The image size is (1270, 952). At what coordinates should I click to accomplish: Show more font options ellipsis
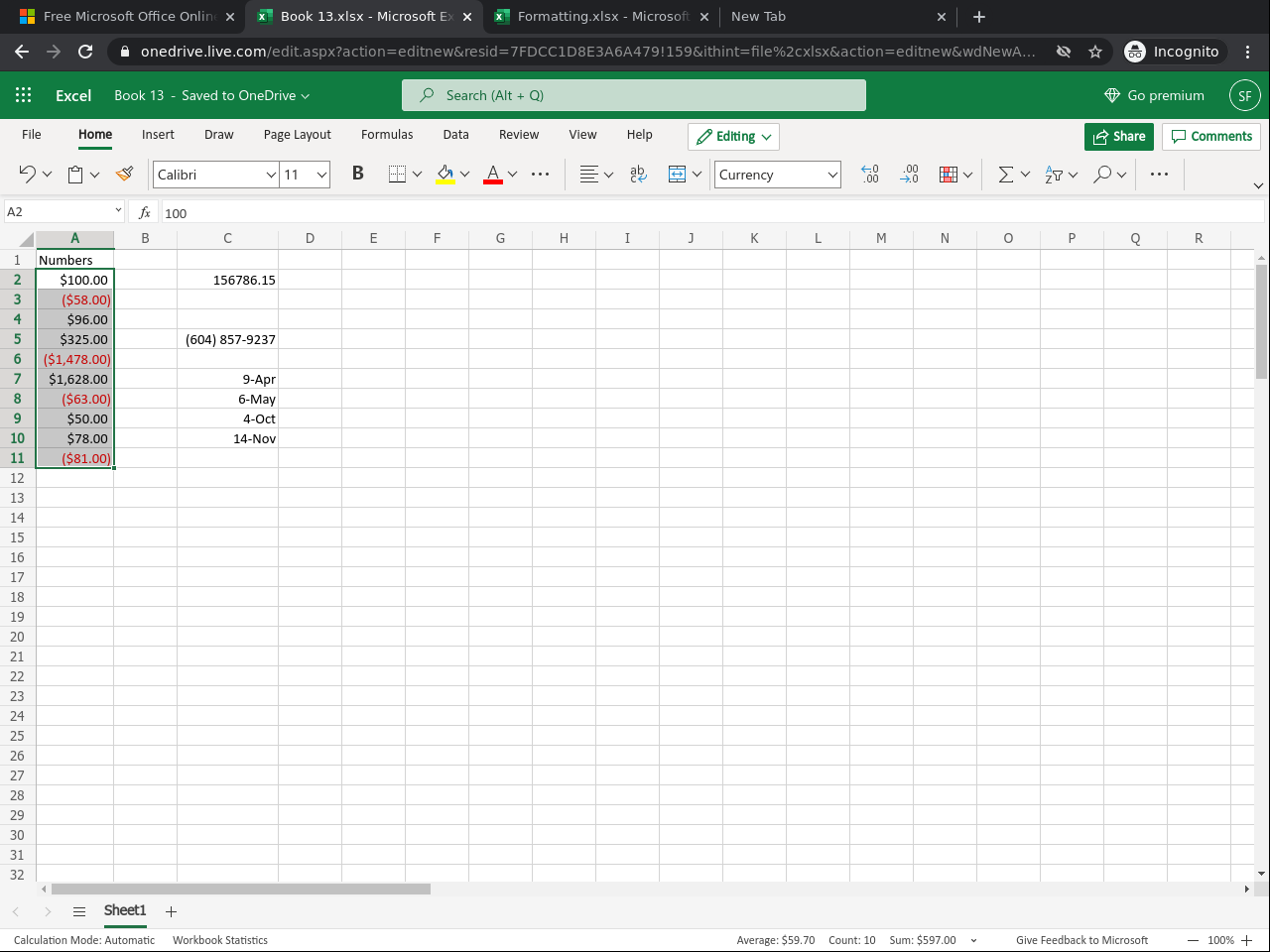coord(541,175)
